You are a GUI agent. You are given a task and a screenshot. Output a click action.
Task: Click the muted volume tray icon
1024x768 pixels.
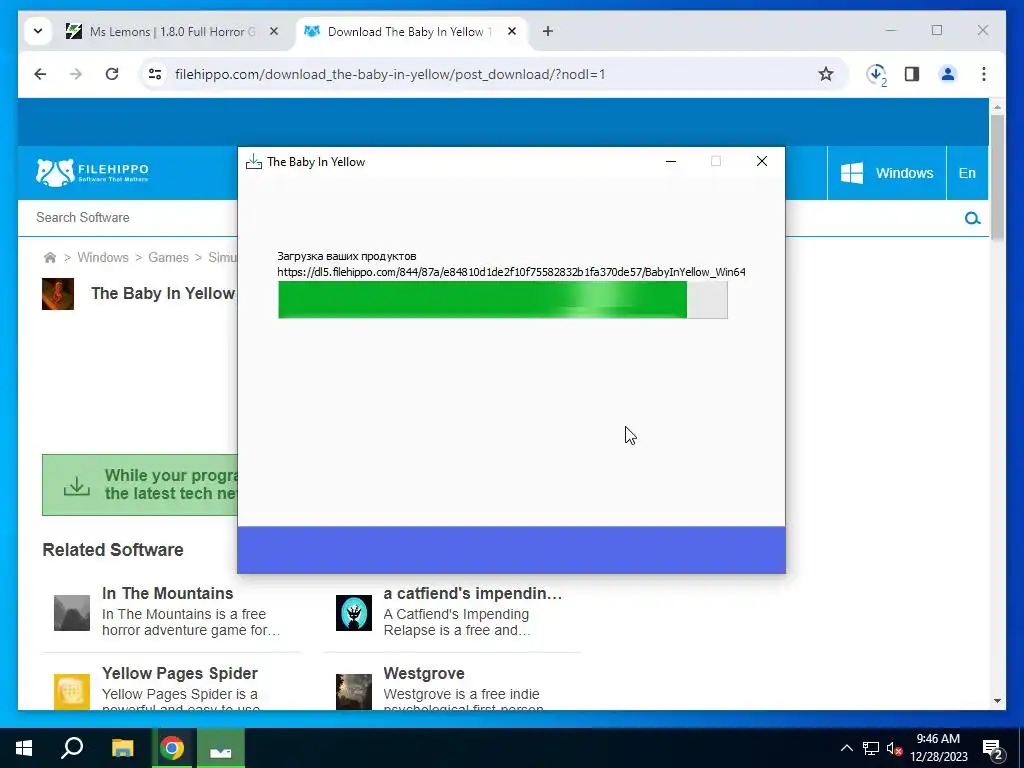tap(894, 748)
